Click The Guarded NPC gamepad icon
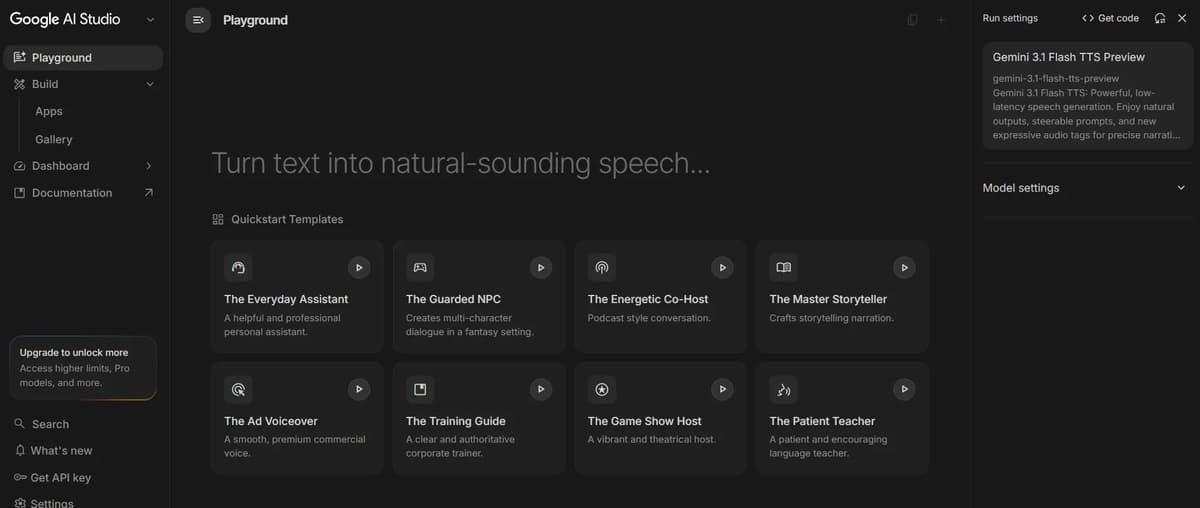1200x508 pixels. [x=420, y=267]
